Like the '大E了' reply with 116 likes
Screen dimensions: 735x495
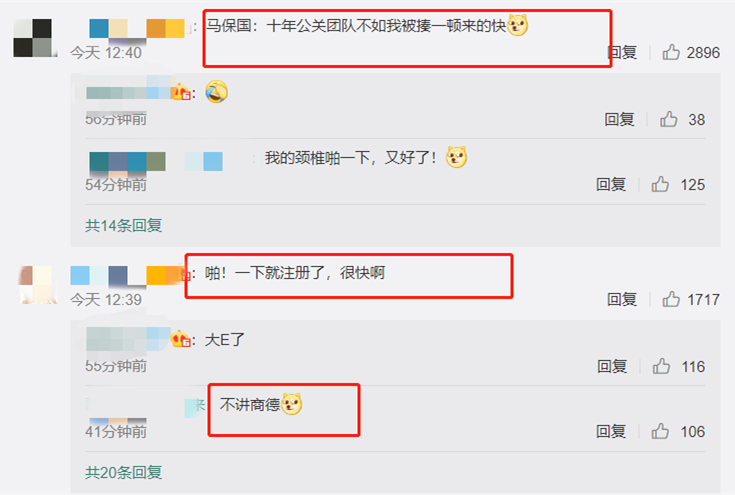661,366
